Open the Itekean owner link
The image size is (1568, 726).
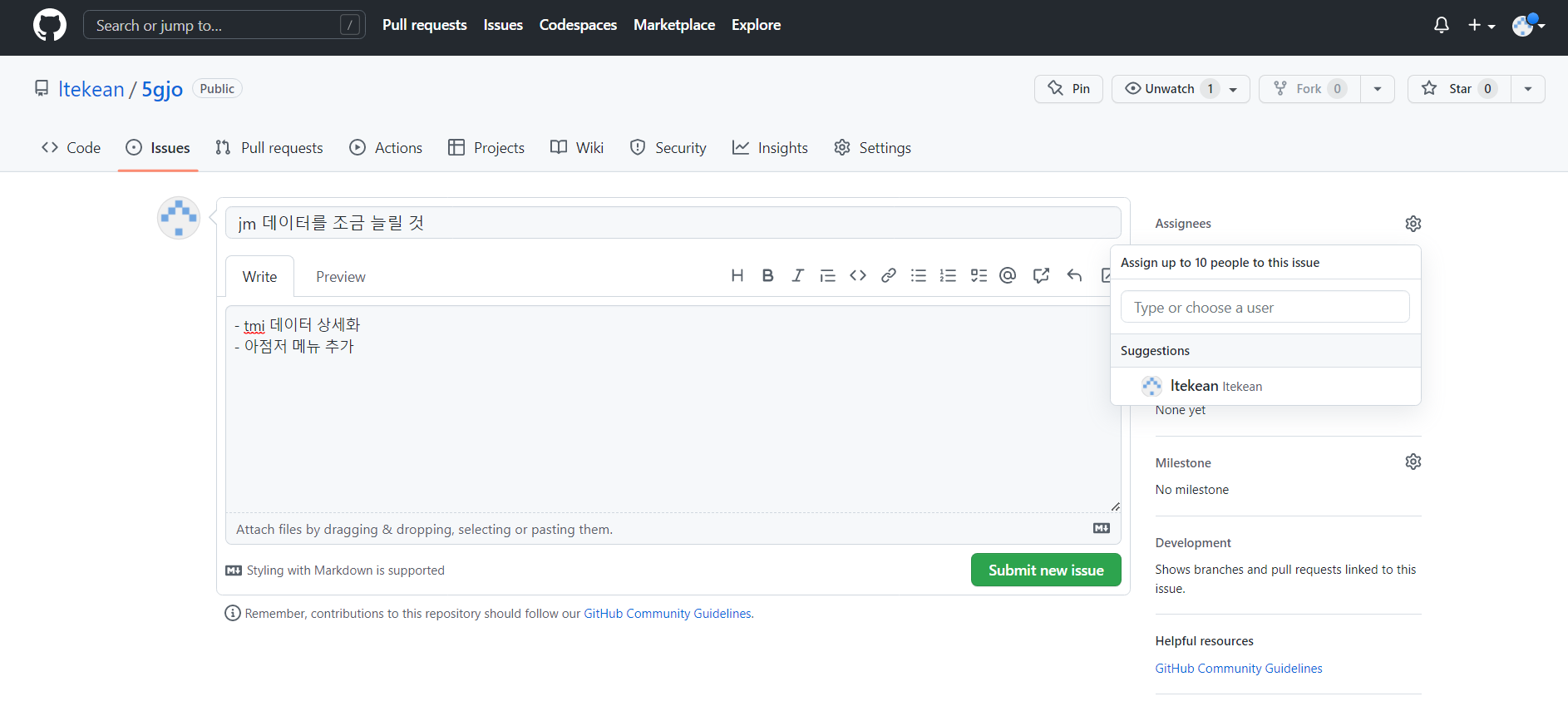pos(91,89)
